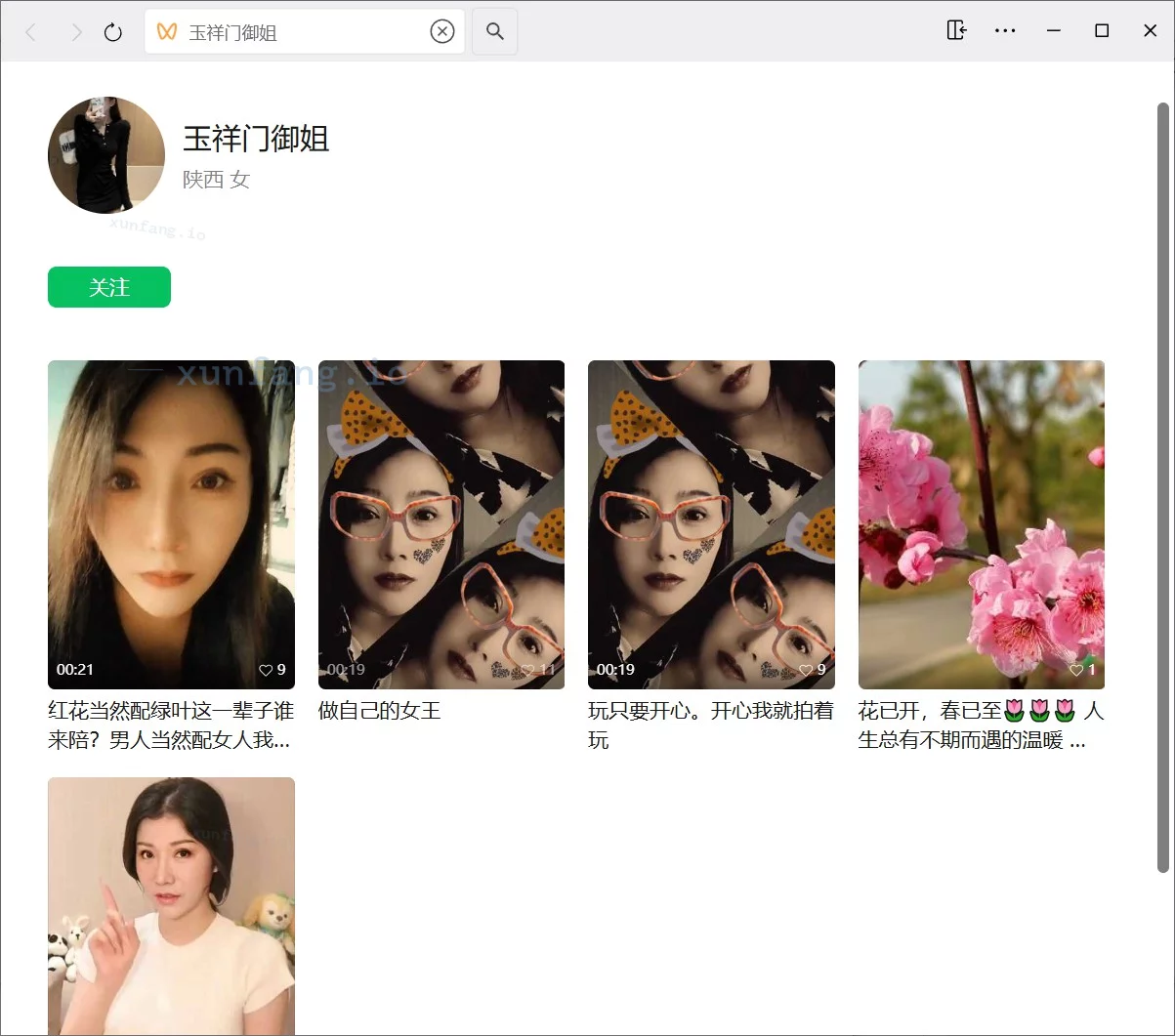Image resolution: width=1175 pixels, height=1036 pixels.
Task: Click the butterfly logo in the search box
Action: 167,32
